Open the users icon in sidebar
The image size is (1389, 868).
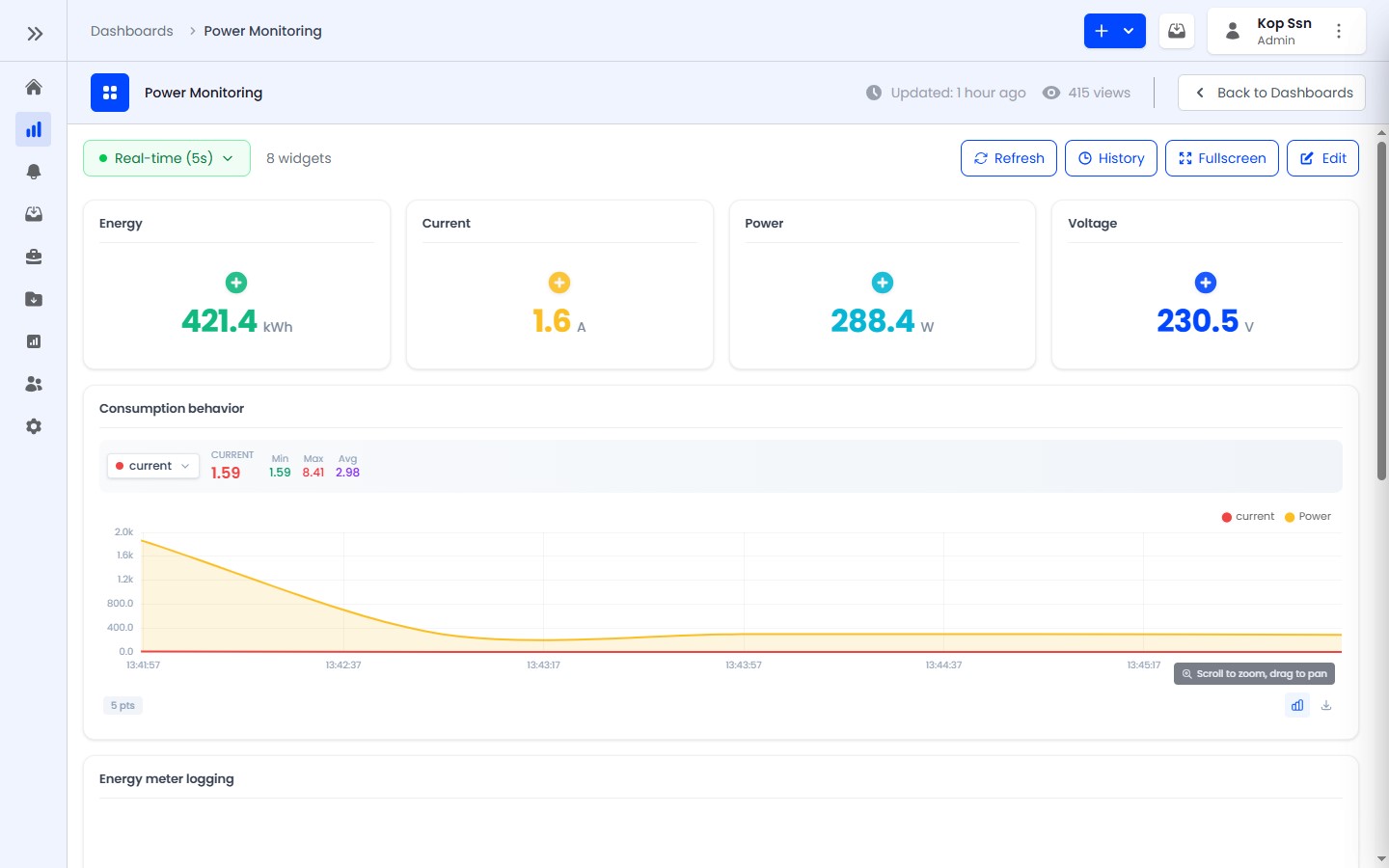(34, 384)
